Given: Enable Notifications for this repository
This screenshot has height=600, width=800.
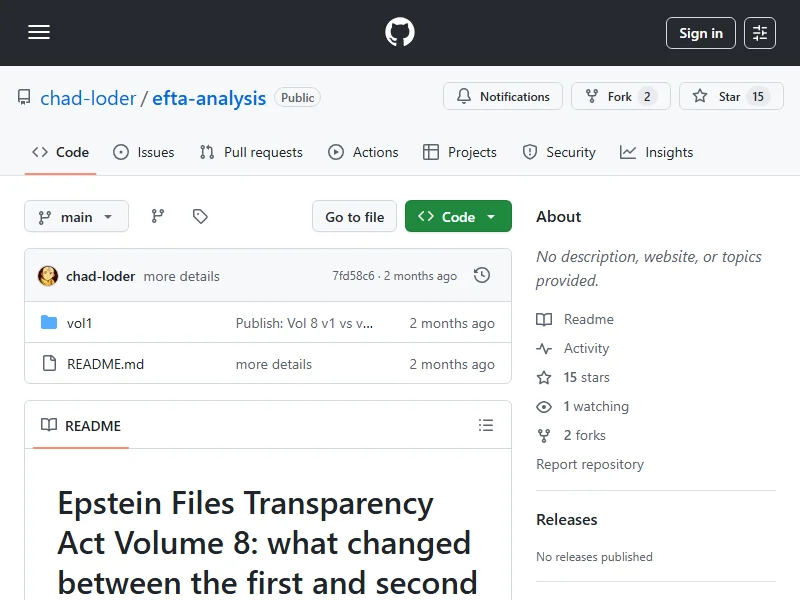Looking at the screenshot, I should pyautogui.click(x=503, y=97).
